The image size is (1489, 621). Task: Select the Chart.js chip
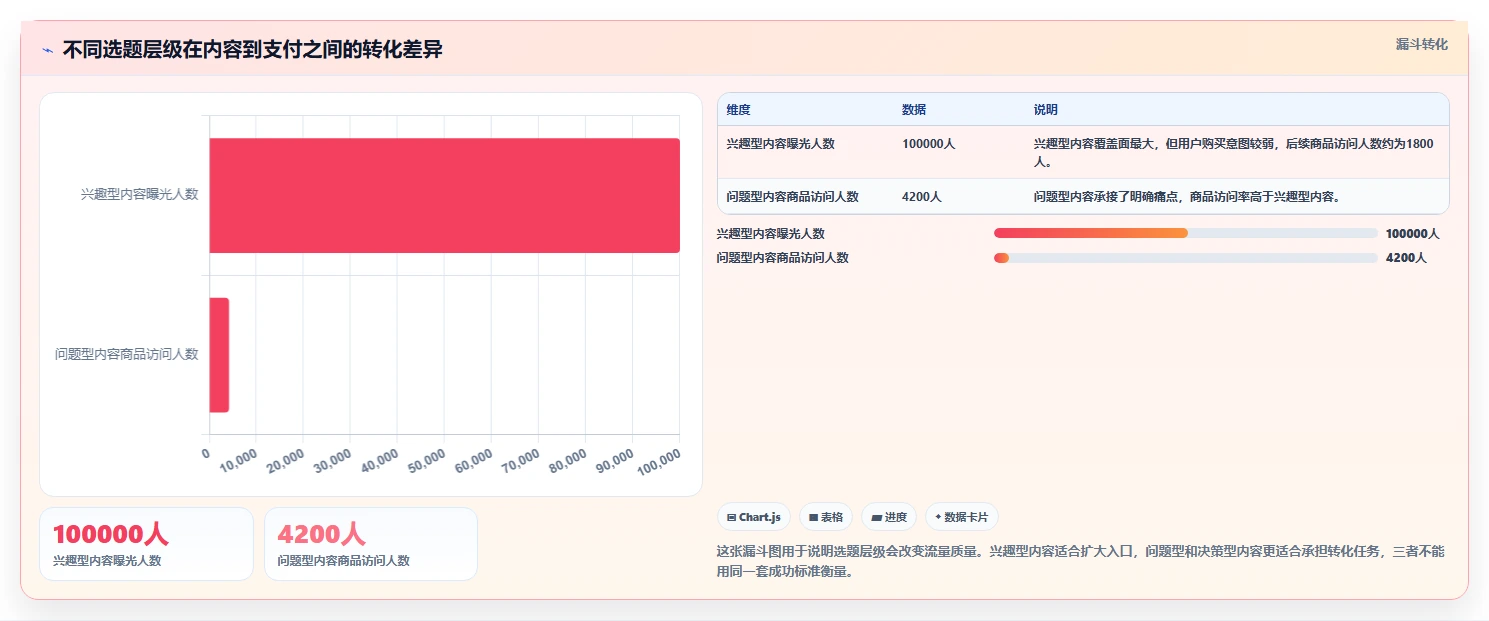click(x=754, y=517)
